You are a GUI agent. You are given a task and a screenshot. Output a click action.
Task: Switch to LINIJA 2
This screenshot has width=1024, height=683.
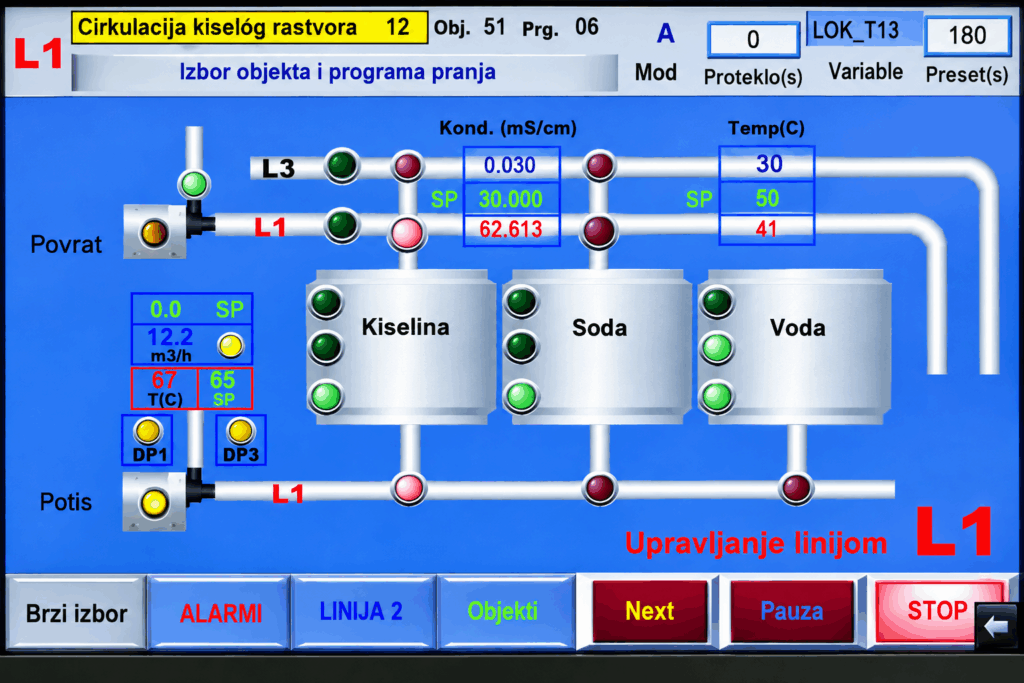click(361, 612)
